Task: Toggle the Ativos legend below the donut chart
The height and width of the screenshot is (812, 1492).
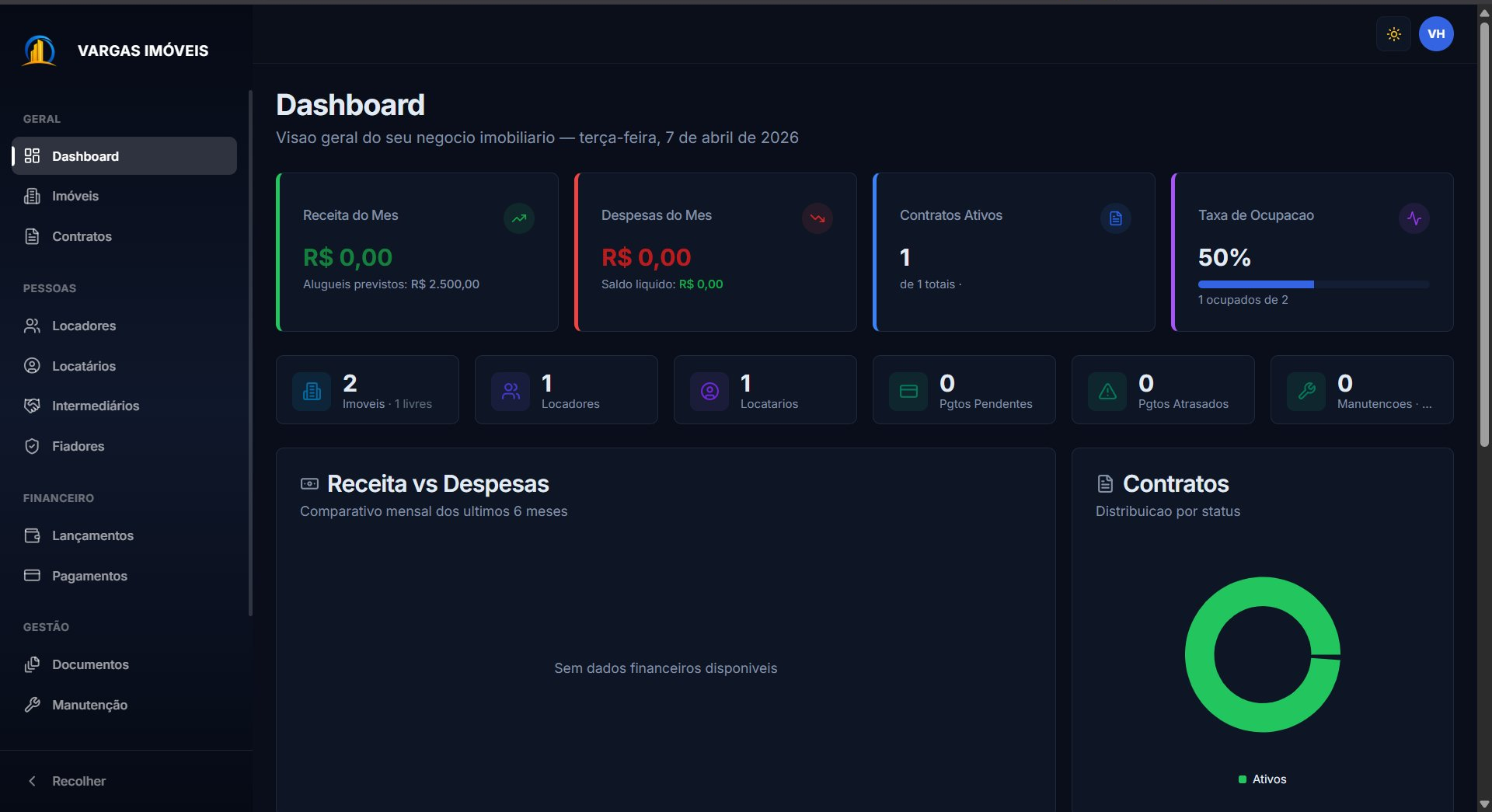Action: (1261, 779)
